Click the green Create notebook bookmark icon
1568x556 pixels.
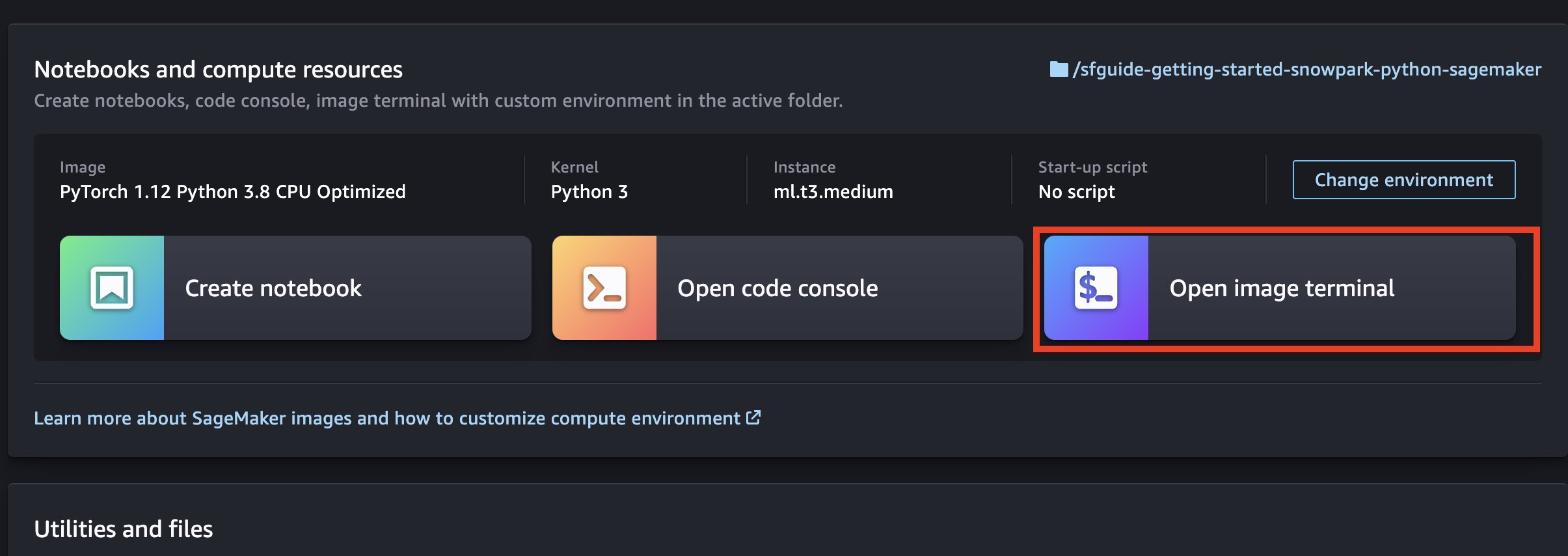[112, 288]
